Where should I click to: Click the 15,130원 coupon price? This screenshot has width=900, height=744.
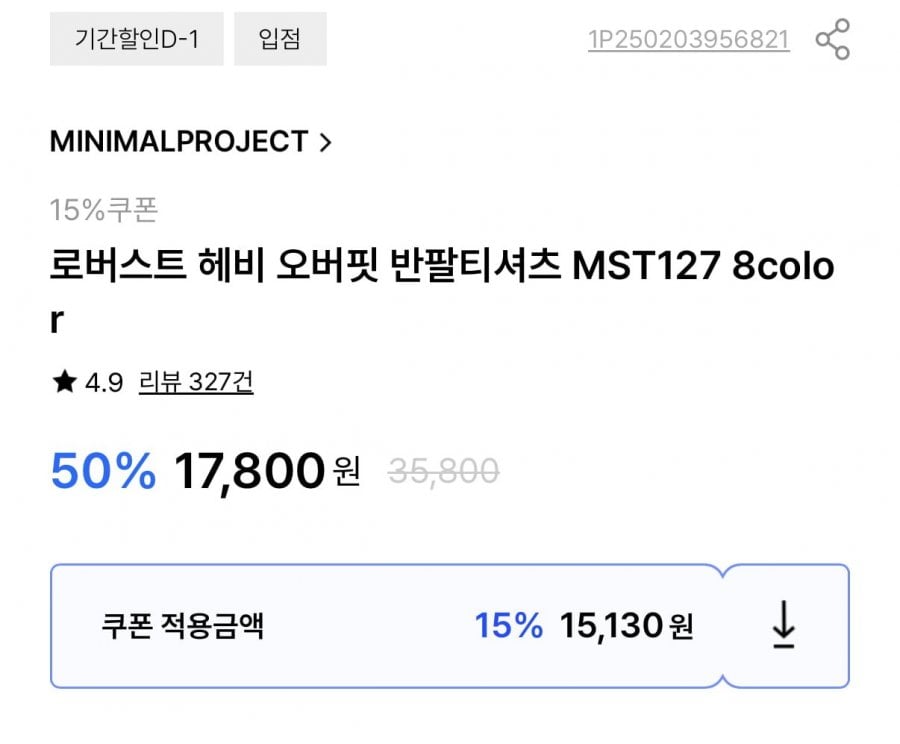point(625,626)
